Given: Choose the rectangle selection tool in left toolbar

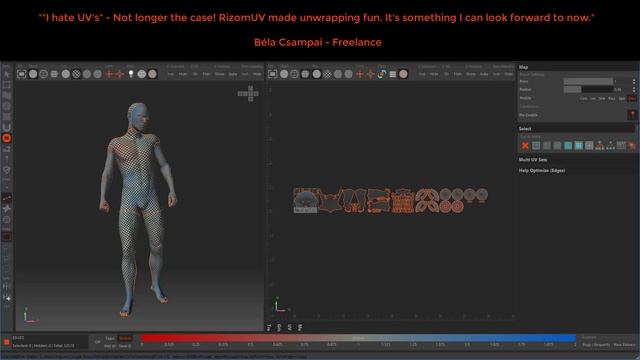Looking at the screenshot, I should (7, 85).
